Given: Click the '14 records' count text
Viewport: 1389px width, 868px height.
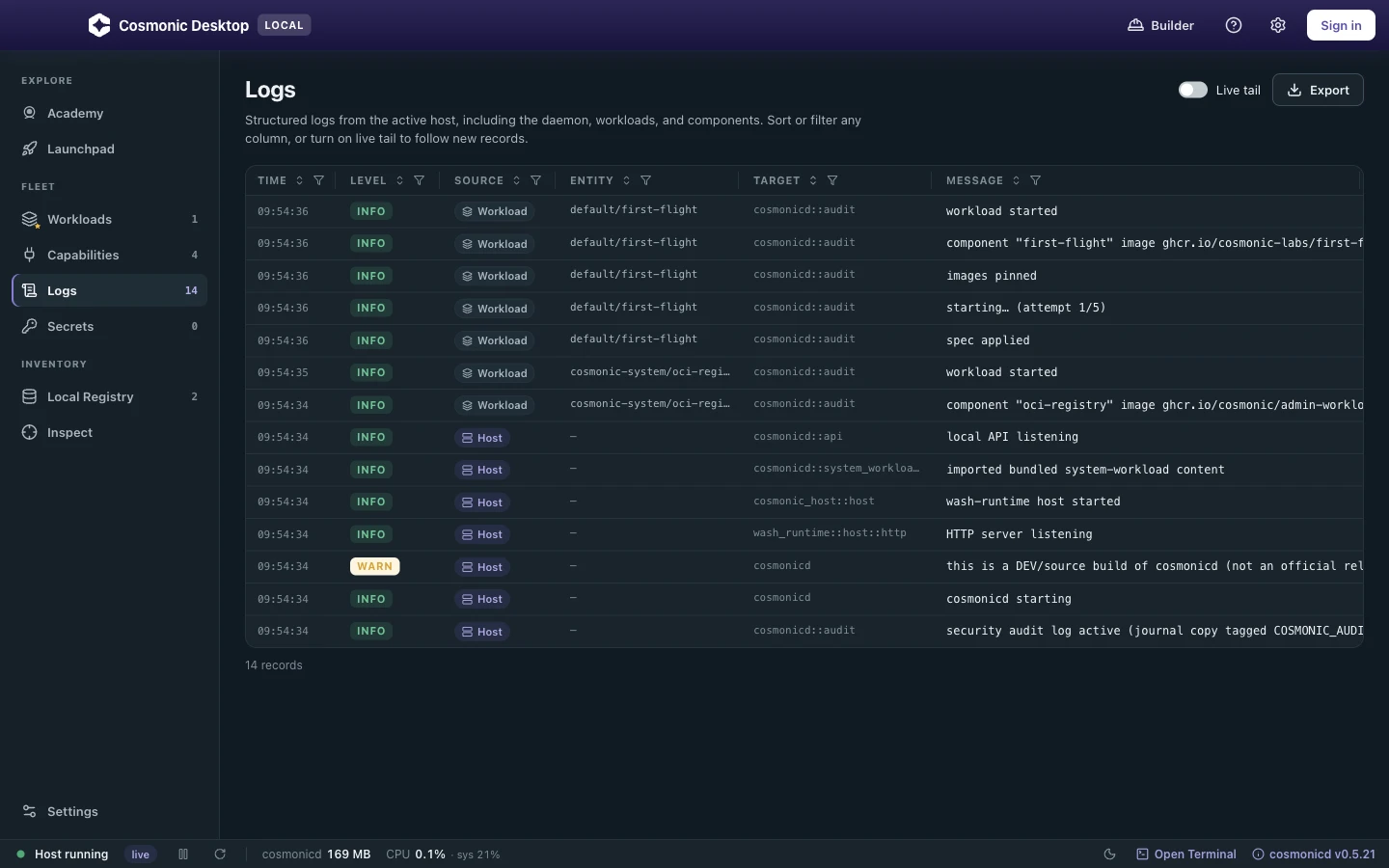Looking at the screenshot, I should click(274, 665).
